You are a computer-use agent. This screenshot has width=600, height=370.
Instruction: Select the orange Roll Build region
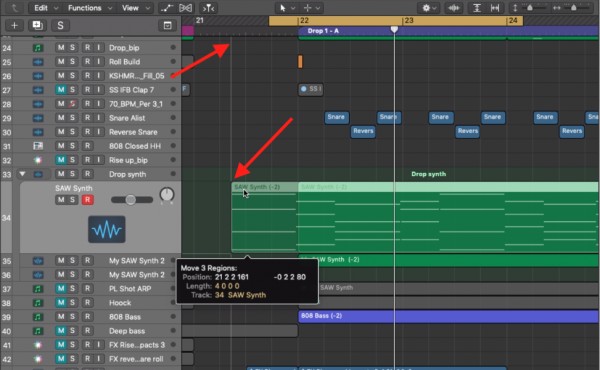pyautogui.click(x=300, y=62)
